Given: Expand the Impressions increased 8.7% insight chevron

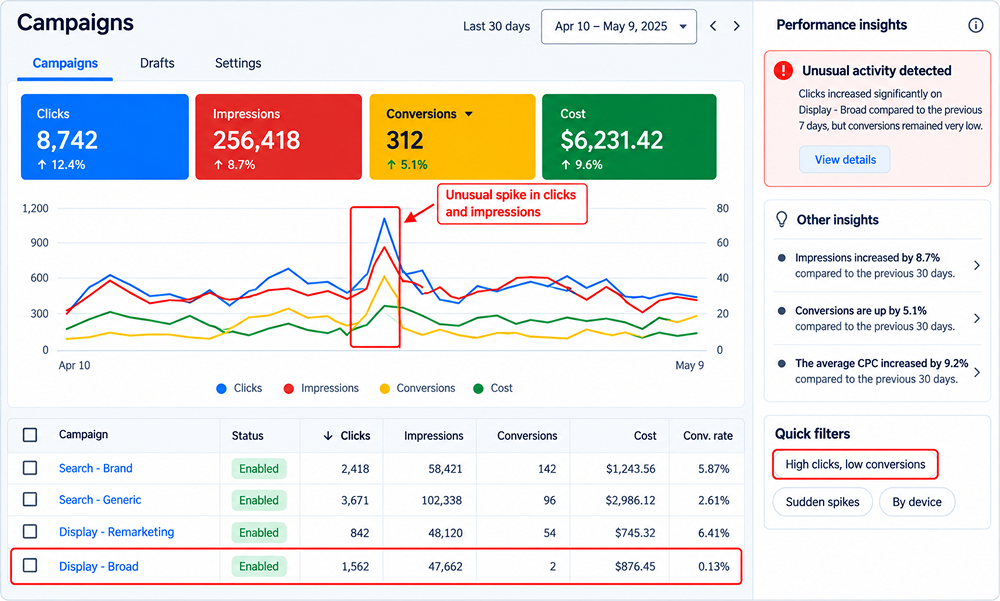Looking at the screenshot, I should tap(976, 265).
